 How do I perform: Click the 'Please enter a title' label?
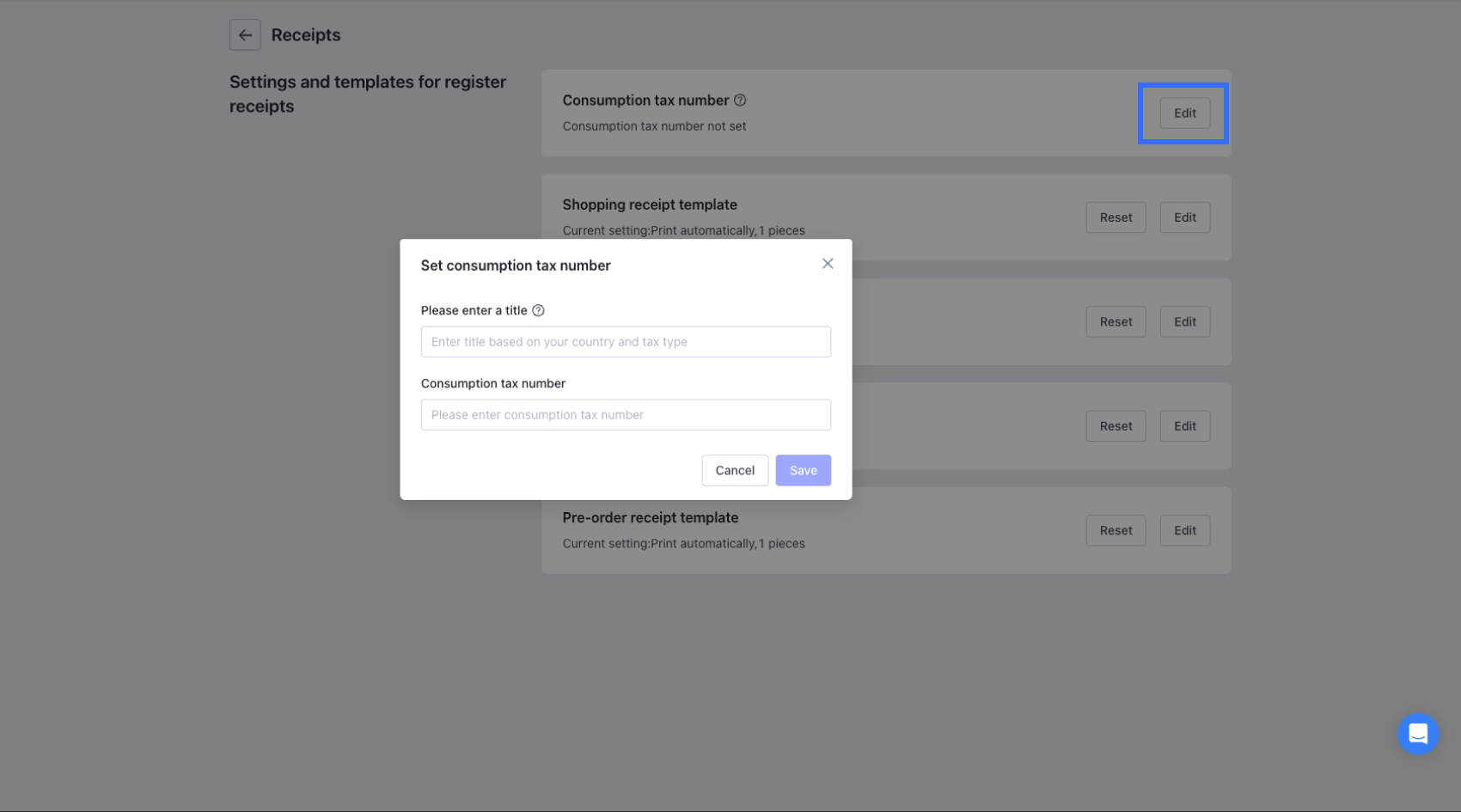tap(474, 311)
